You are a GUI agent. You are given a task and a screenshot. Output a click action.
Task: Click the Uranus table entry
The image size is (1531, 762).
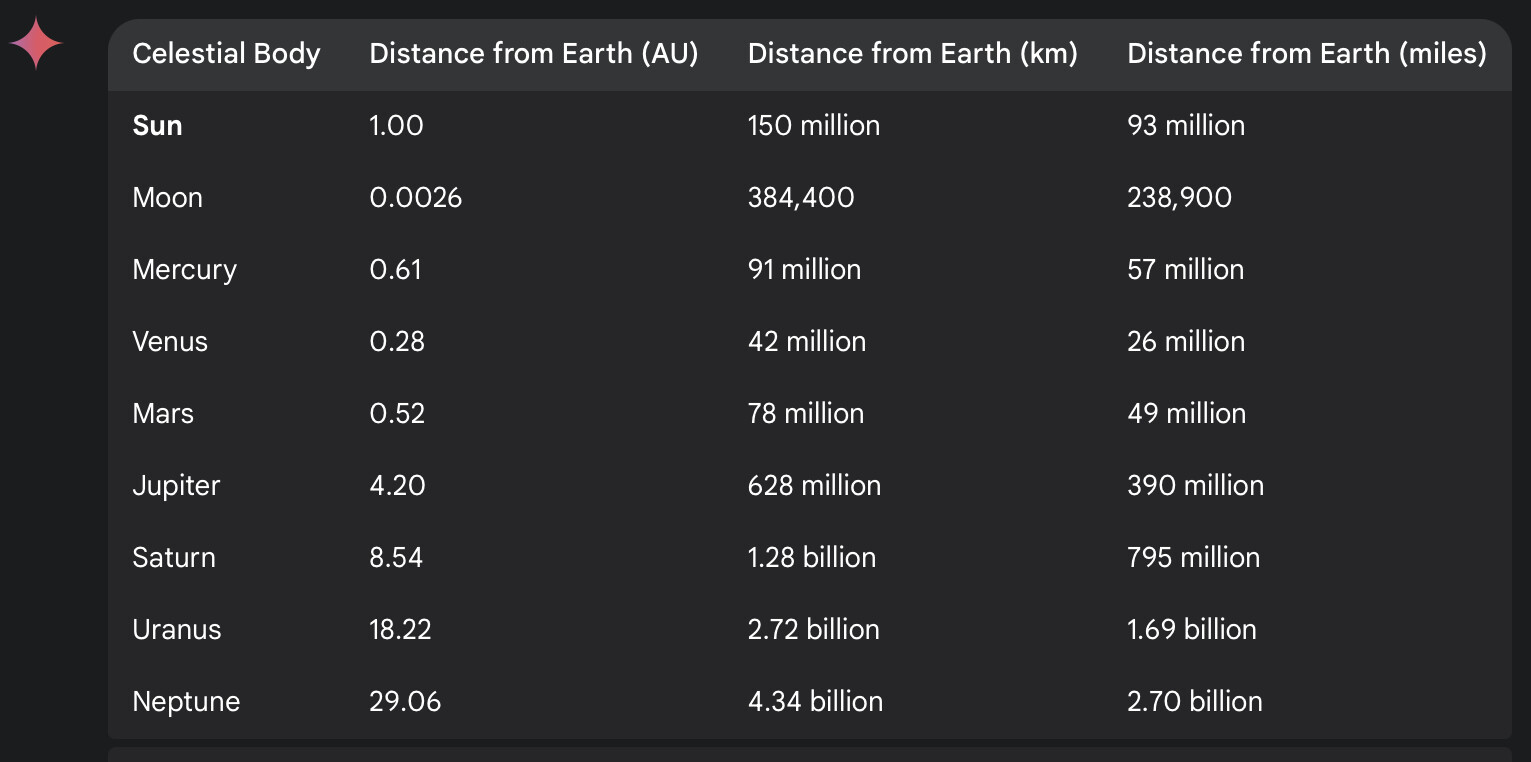pyautogui.click(x=176, y=629)
